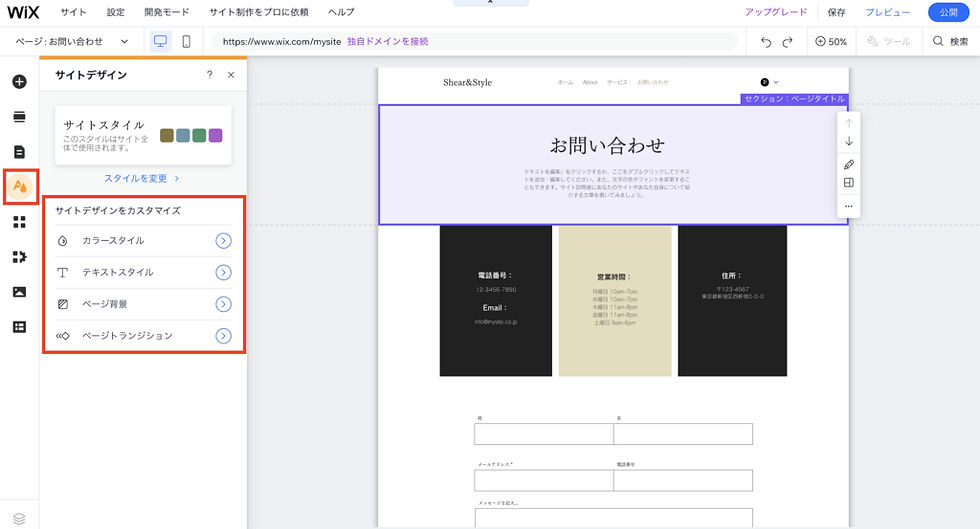Open the Add Apps grid icon
This screenshot has height=529, width=980.
tap(19, 222)
